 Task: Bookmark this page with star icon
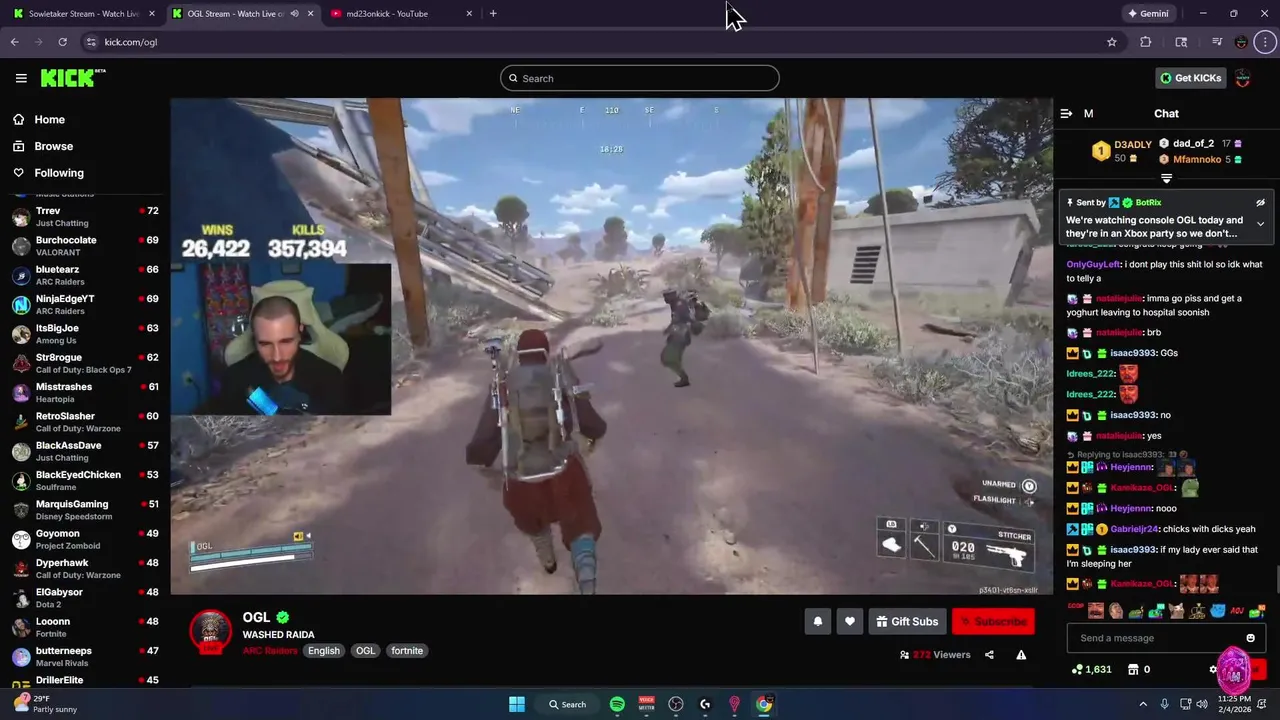pos(1111,42)
